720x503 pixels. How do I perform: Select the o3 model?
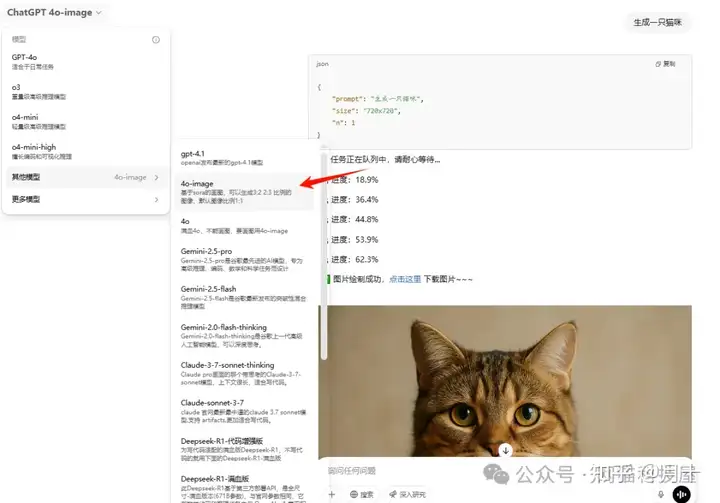click(86, 91)
